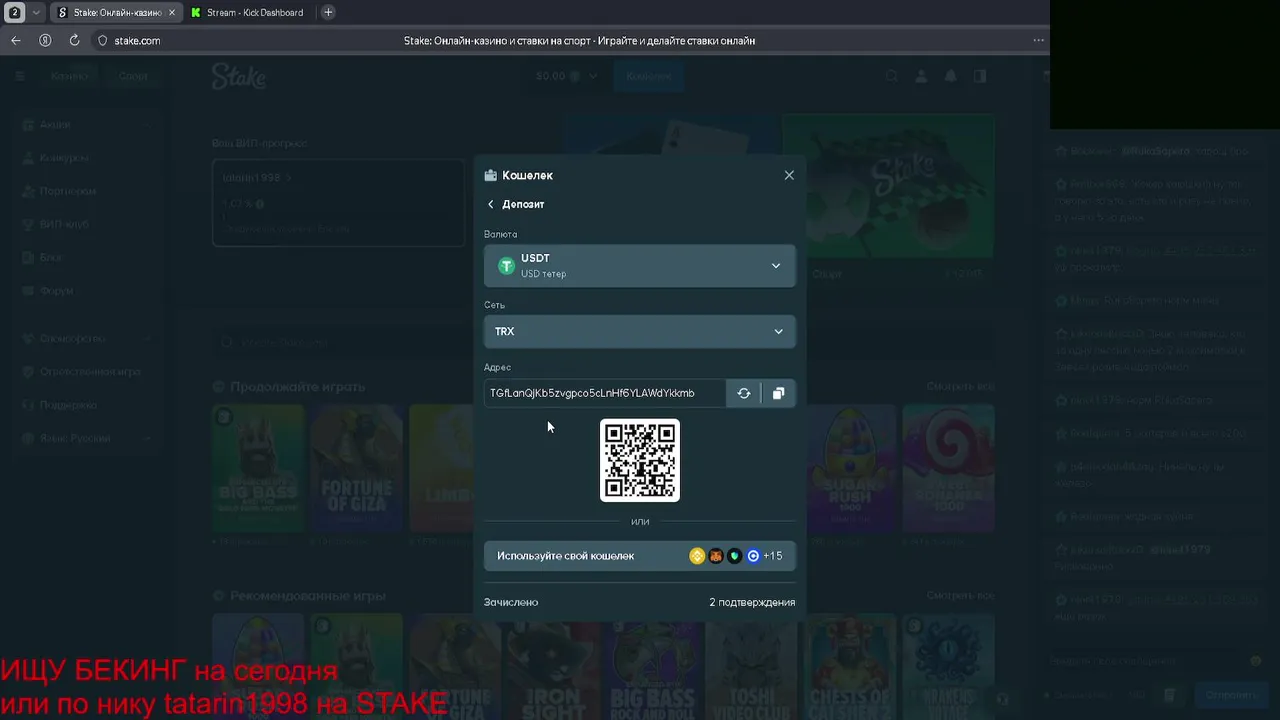The height and width of the screenshot is (720, 1280).
Task: Open the search icon in Stake header
Action: click(x=892, y=76)
